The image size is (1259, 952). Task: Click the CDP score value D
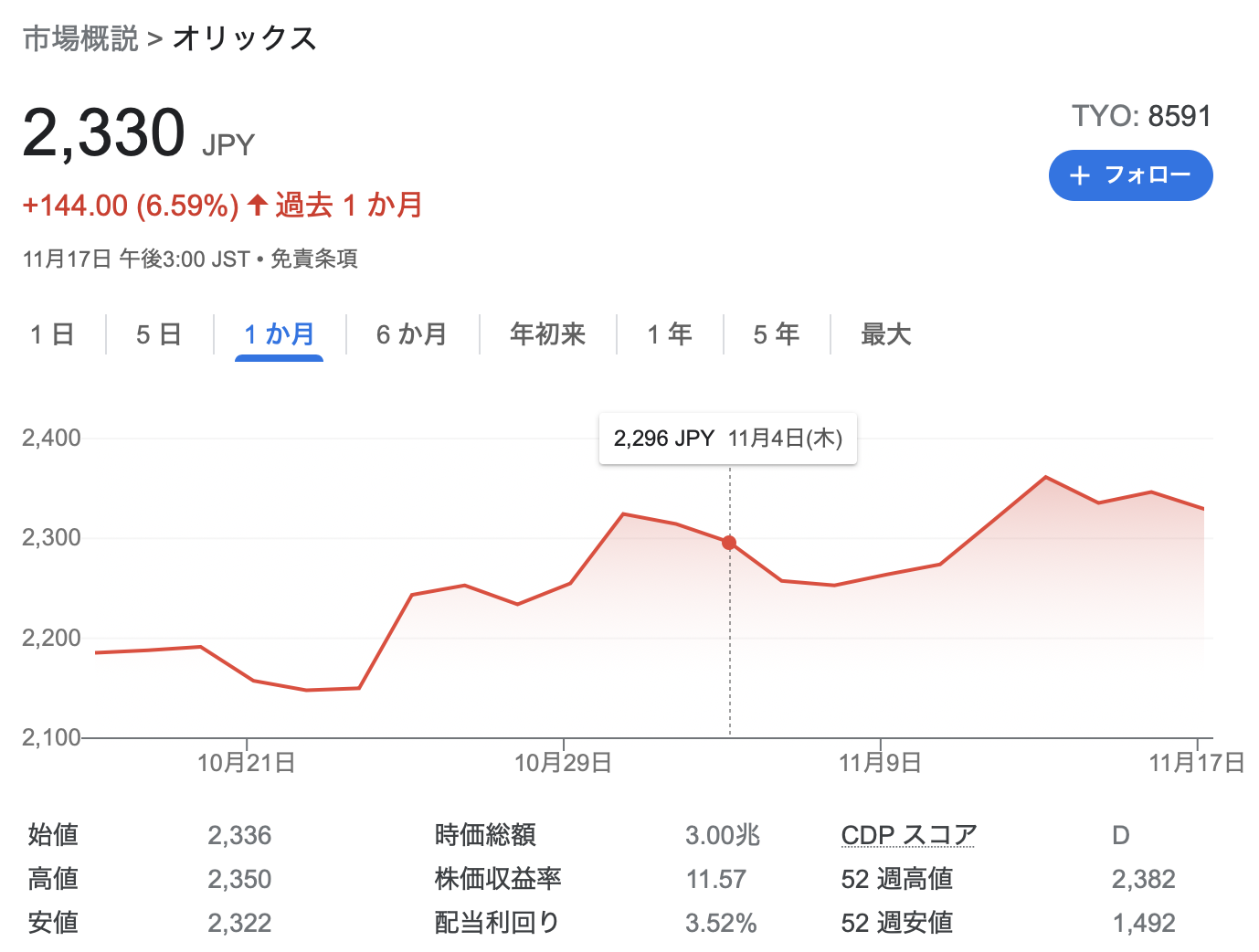pyautogui.click(x=1121, y=835)
